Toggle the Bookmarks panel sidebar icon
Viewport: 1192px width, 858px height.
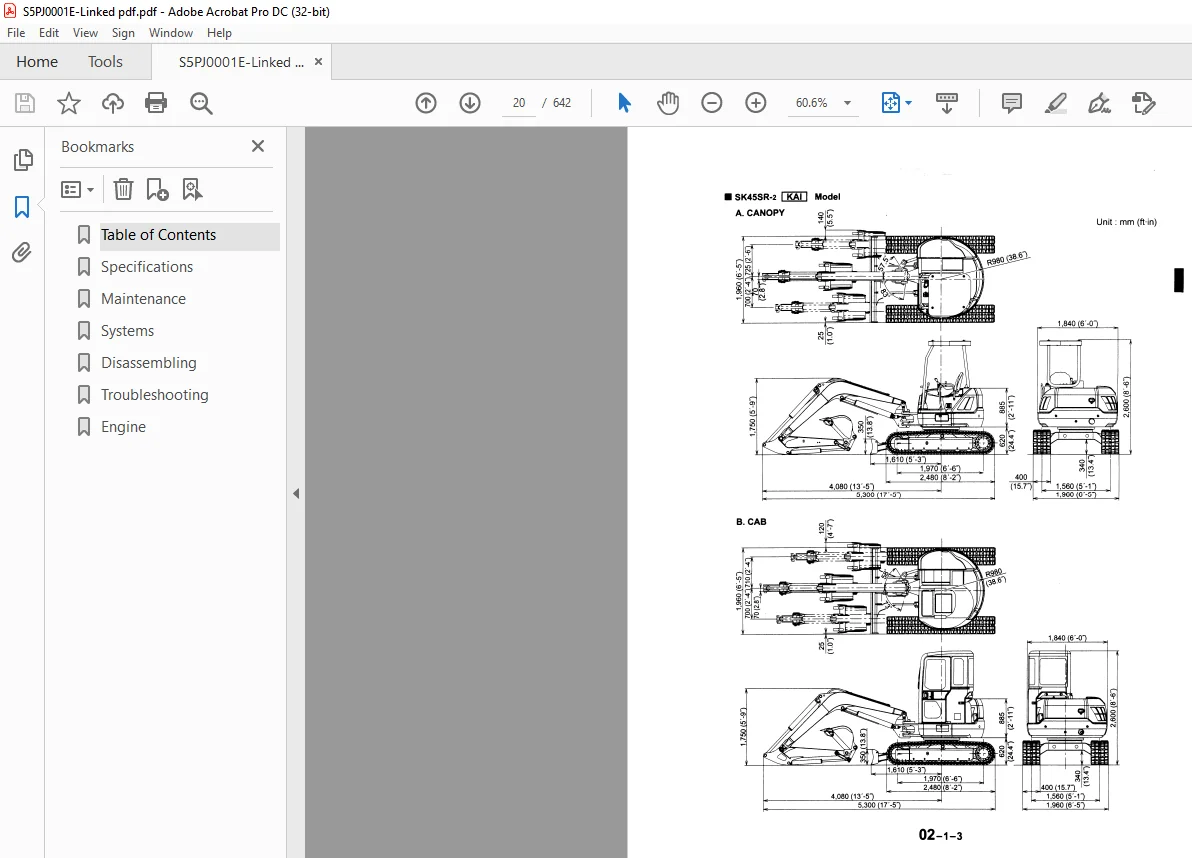(22, 206)
